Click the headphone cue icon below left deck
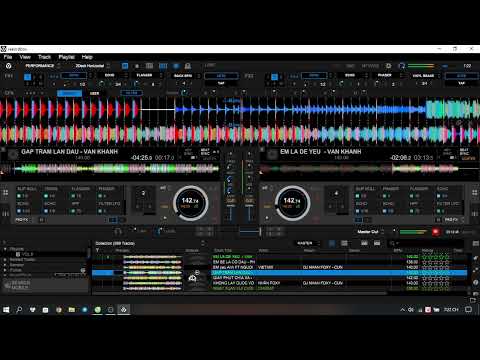This screenshot has height=360, width=480. 118,231
